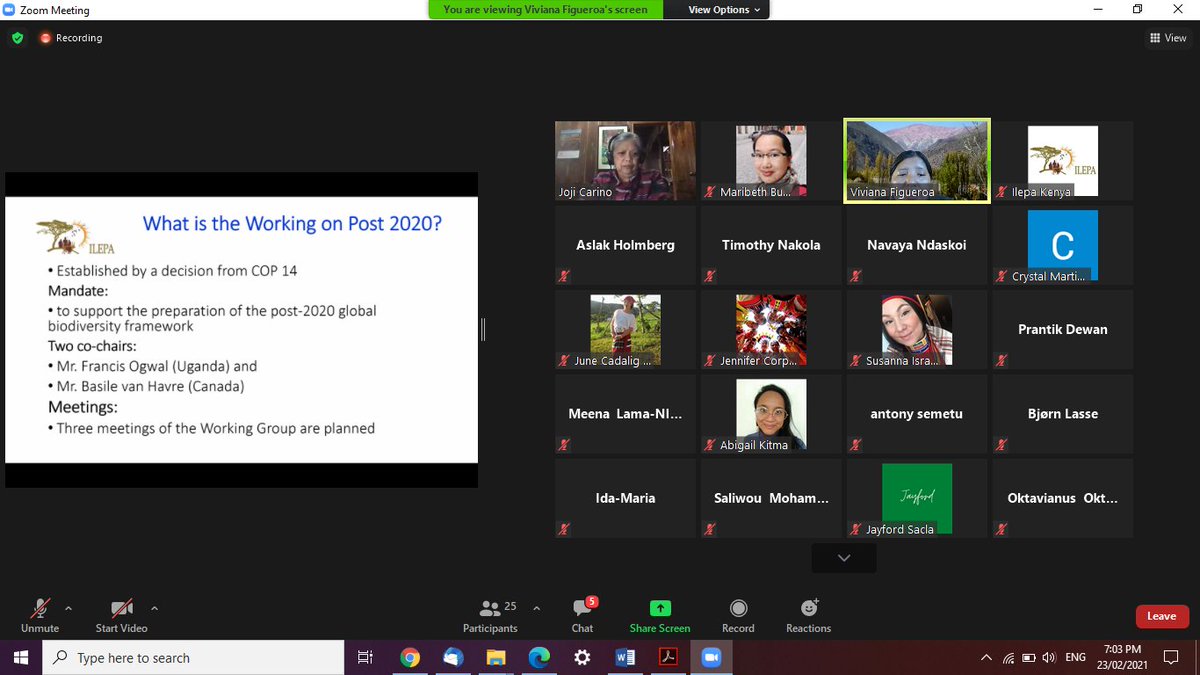Image resolution: width=1200 pixels, height=675 pixels.
Task: Select Saliwou Moham participant tile
Action: click(770, 498)
